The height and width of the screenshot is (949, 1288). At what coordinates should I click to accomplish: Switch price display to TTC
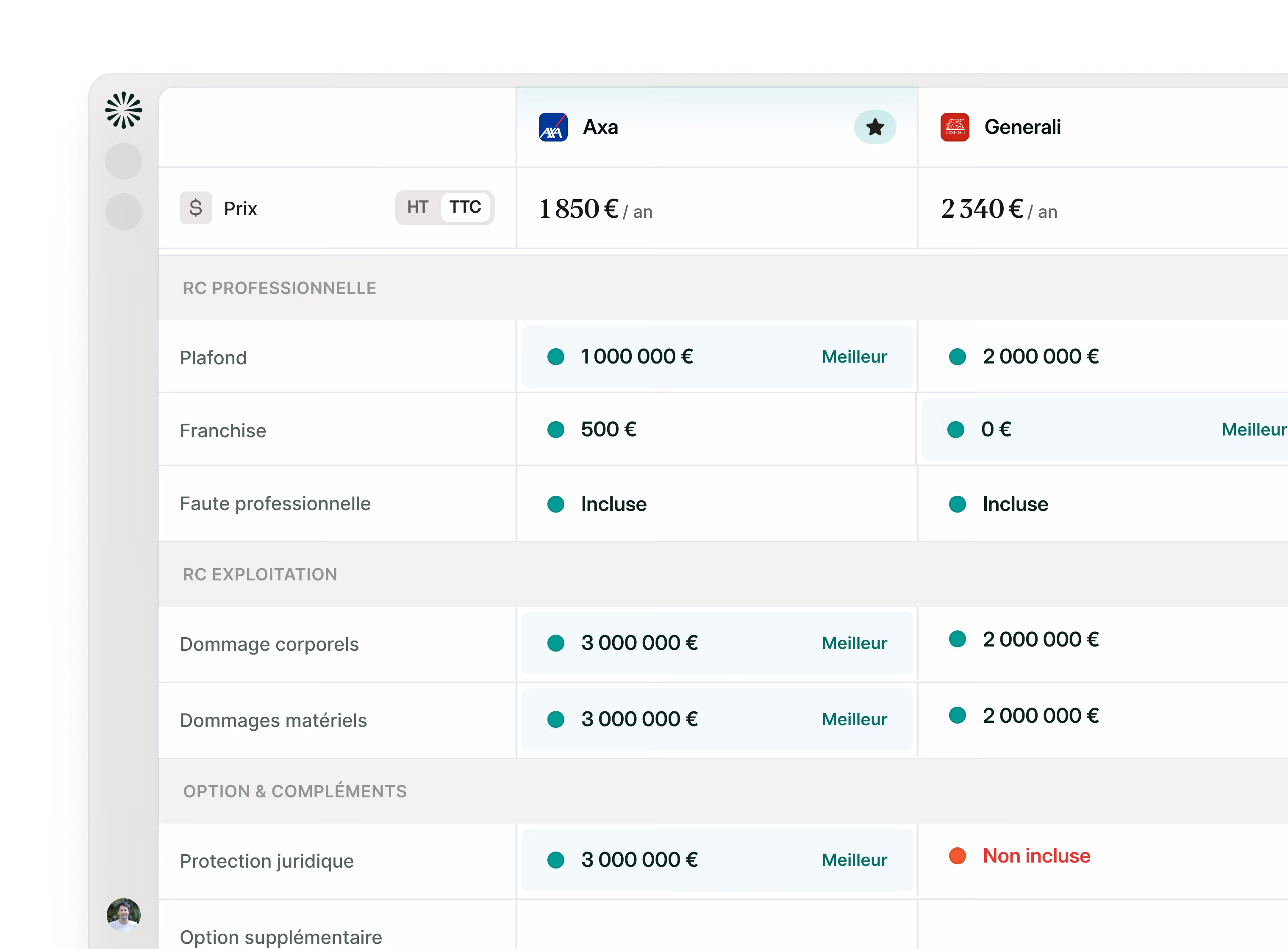point(465,207)
